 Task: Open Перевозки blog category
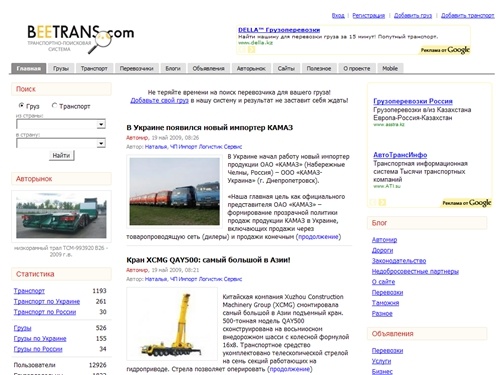pos(387,293)
